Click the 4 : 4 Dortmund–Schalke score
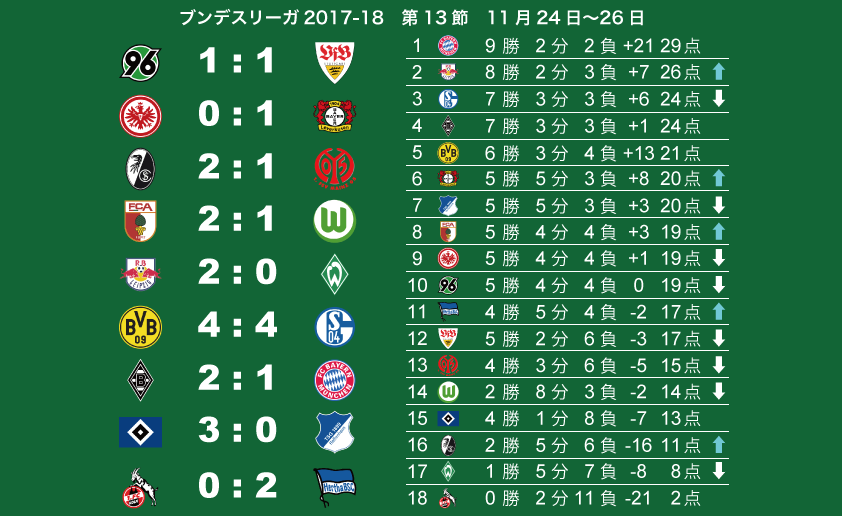The height and width of the screenshot is (516, 842). pos(237,325)
